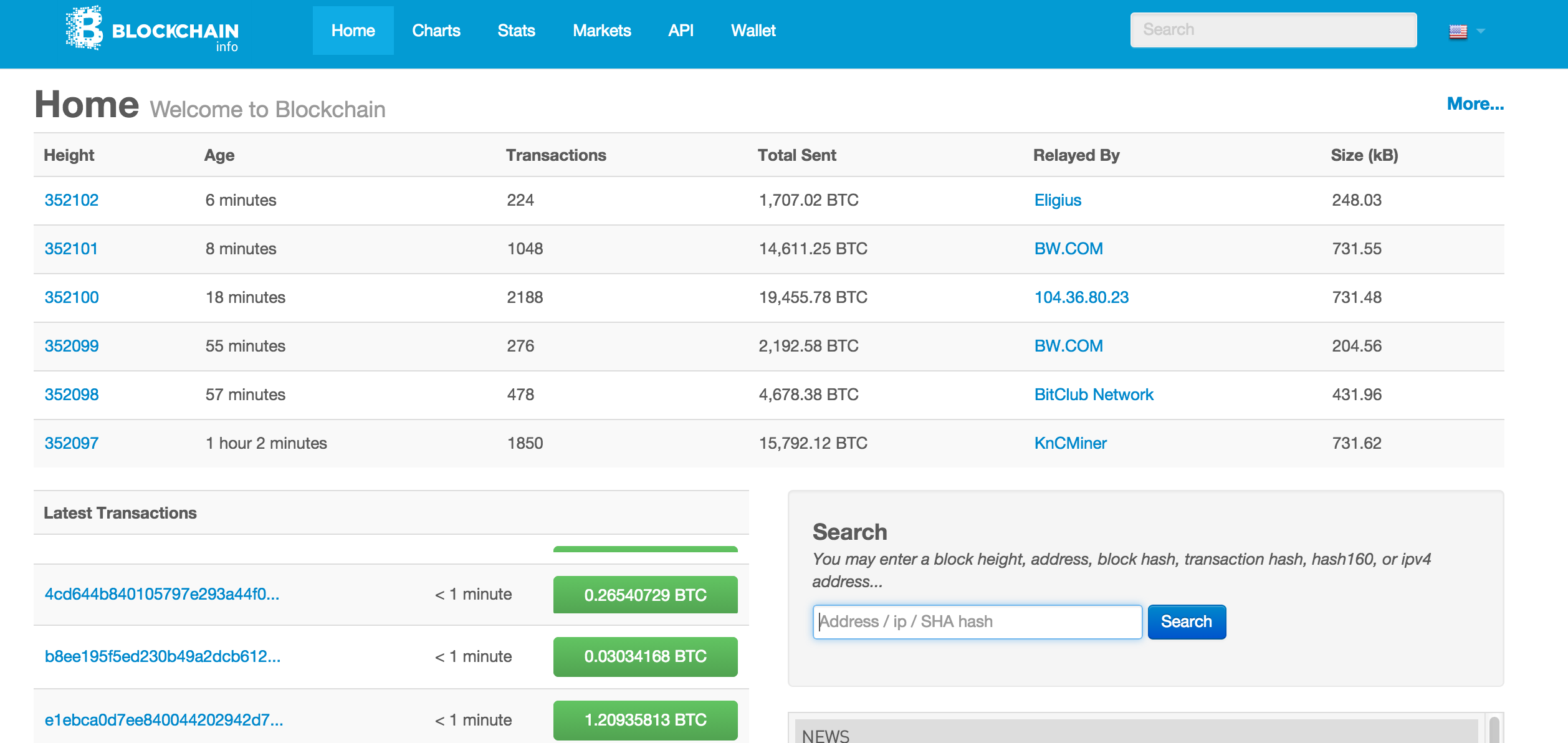Click the 1.20935813 BTC green button
This screenshot has height=743, width=1568.
click(x=645, y=720)
